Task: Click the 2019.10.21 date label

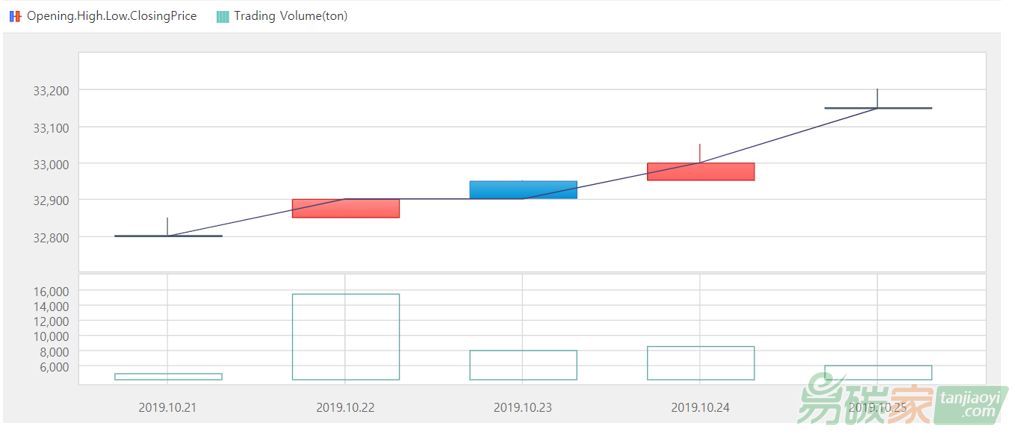Action: click(168, 407)
